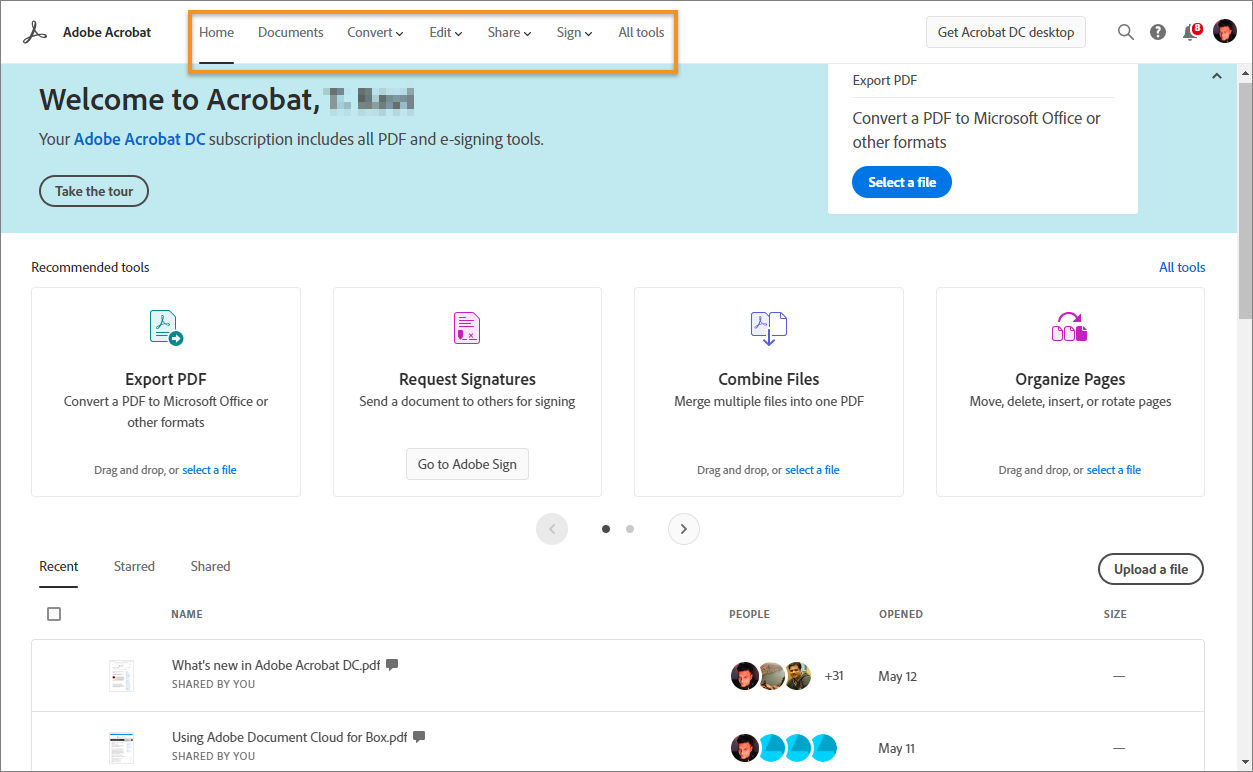The image size is (1253, 772).
Task: Click the Request Signatures tool icon
Action: pos(467,327)
